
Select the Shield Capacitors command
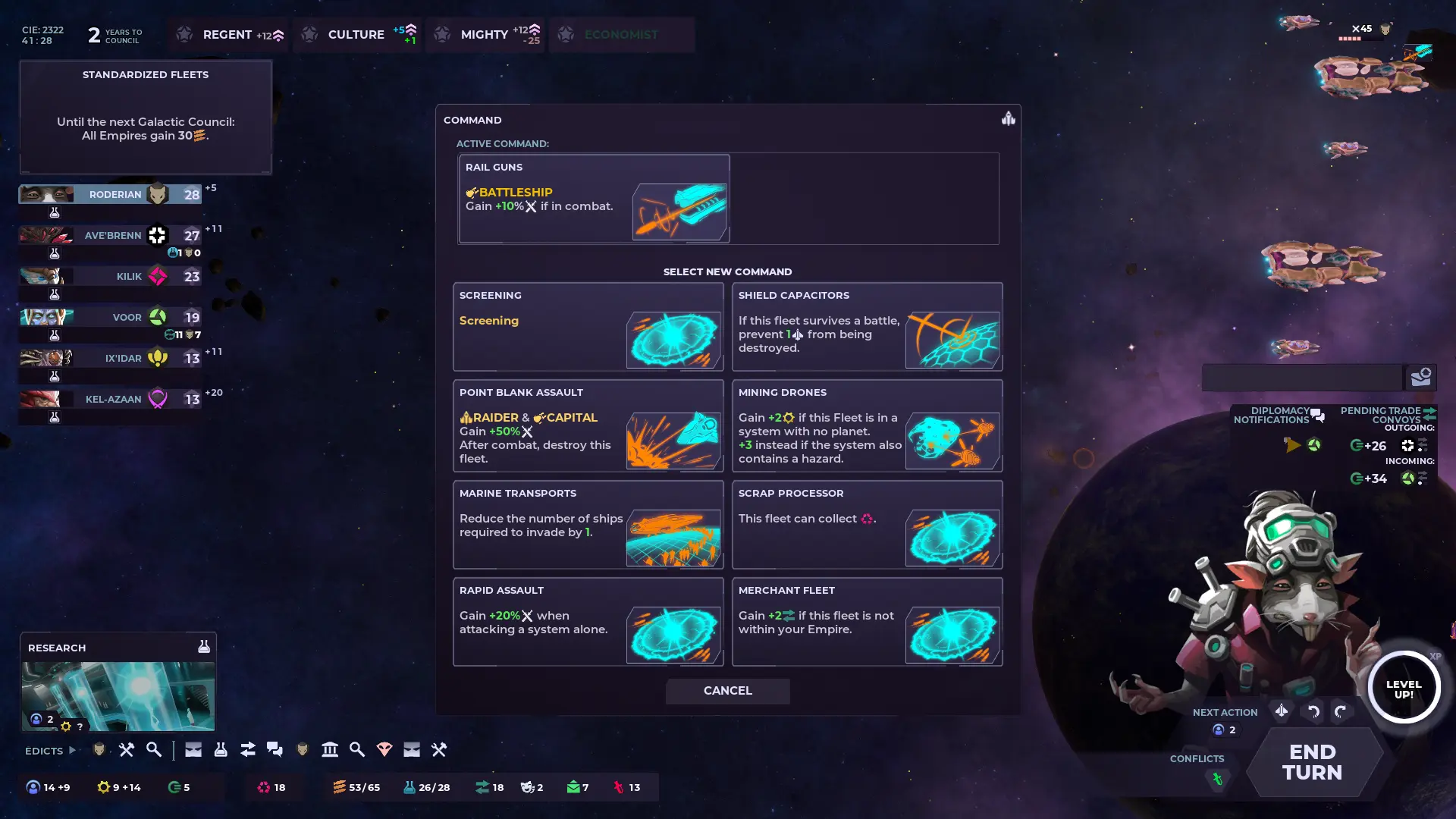868,327
